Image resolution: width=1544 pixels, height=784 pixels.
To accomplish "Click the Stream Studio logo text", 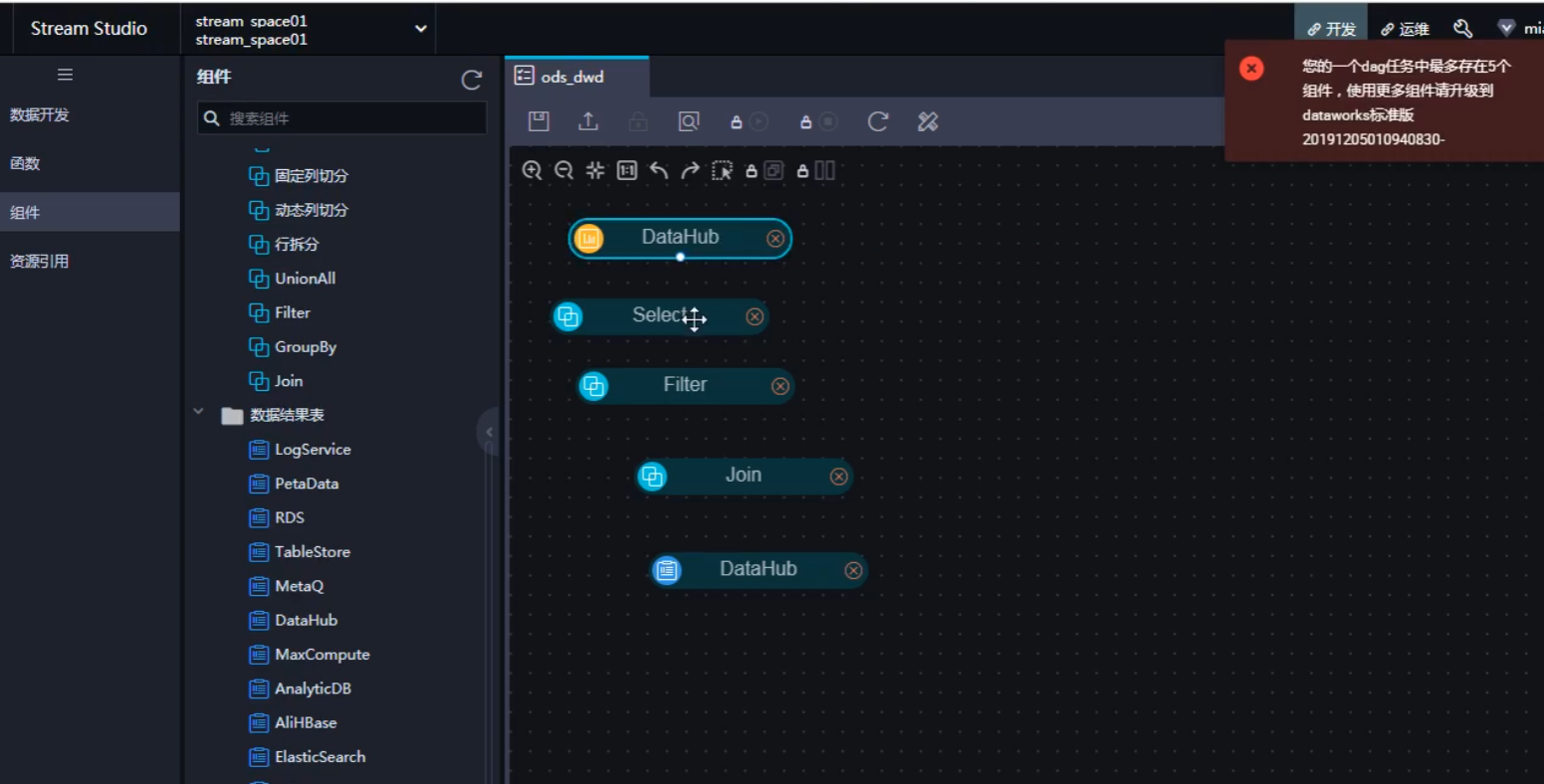I will pos(89,29).
